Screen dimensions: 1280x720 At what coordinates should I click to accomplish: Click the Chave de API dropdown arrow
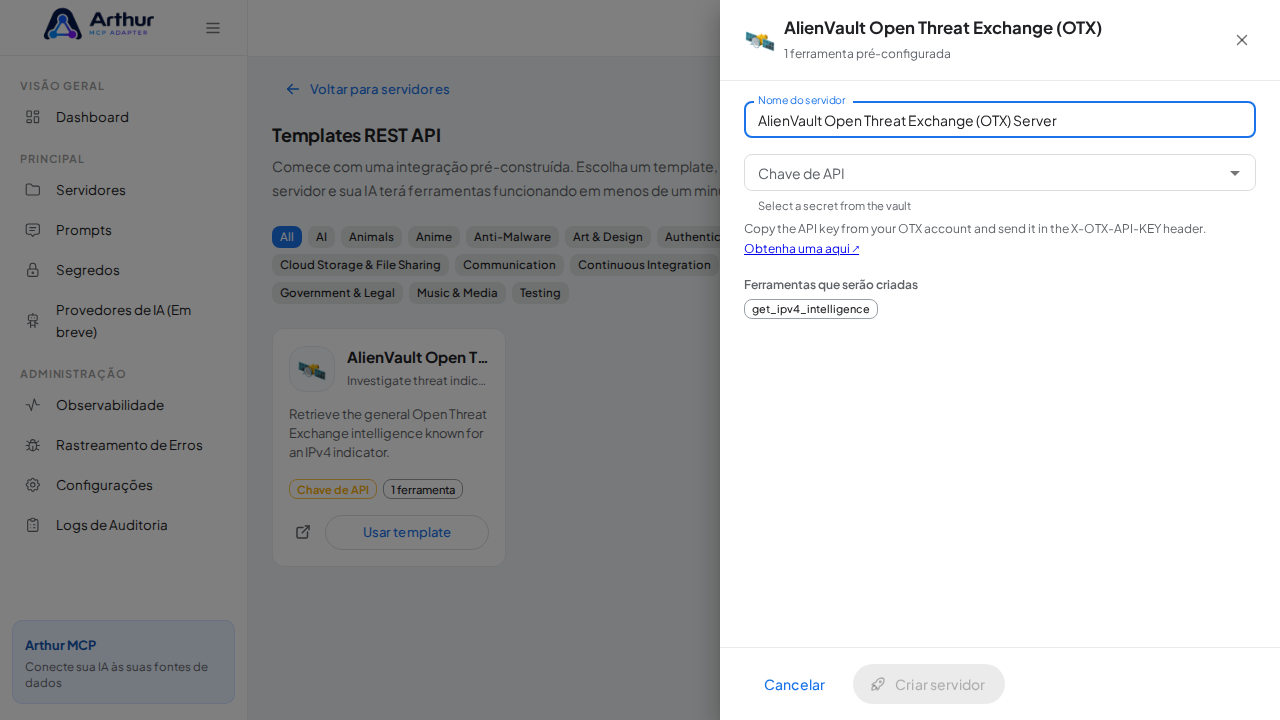1235,173
